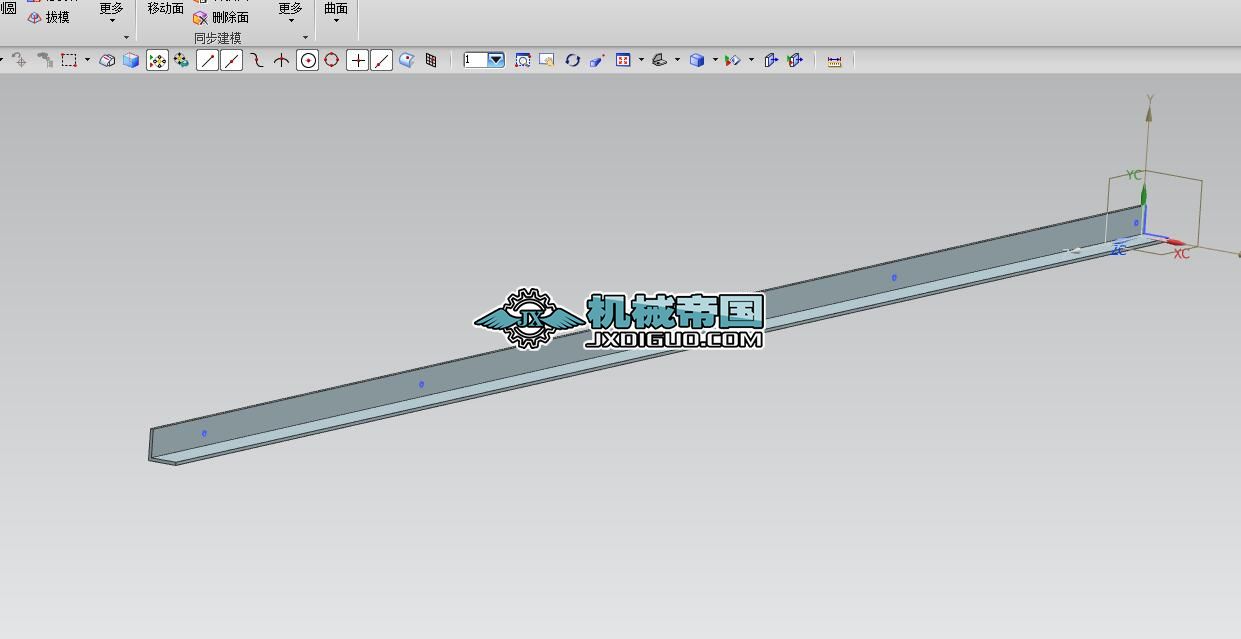Click the Zoom window icon
The image size is (1241, 639).
point(547,60)
